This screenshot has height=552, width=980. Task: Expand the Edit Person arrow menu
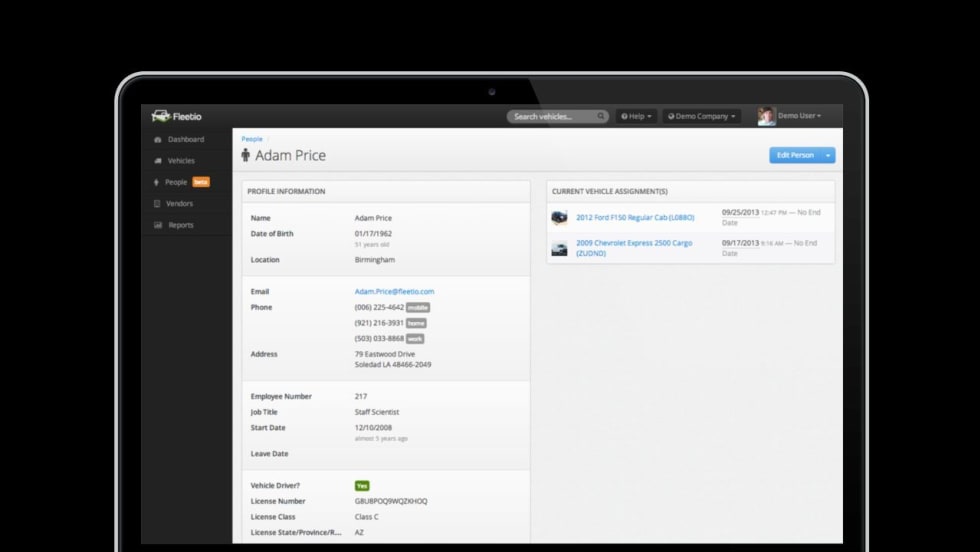pos(828,155)
